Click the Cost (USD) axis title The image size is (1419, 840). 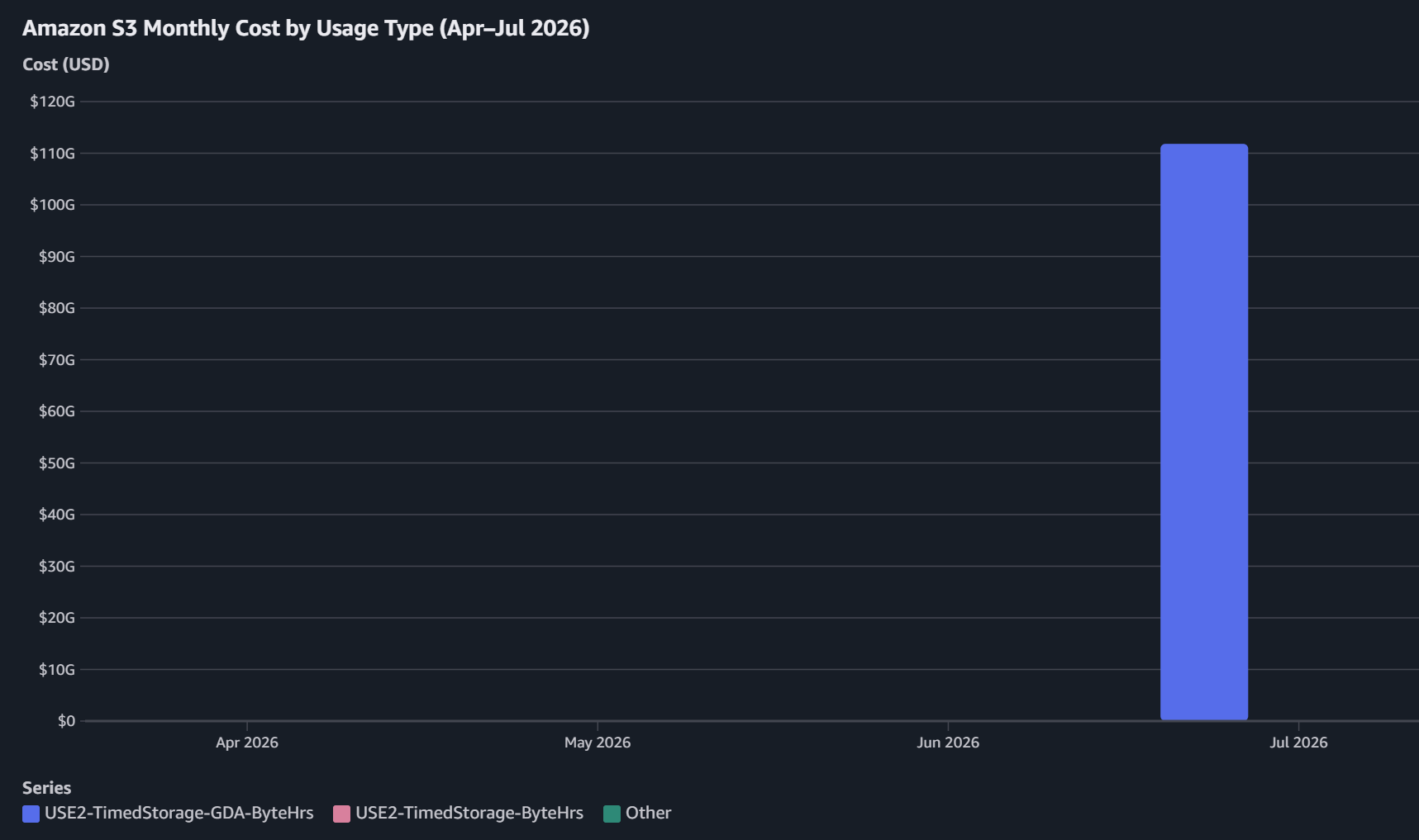pos(66,64)
